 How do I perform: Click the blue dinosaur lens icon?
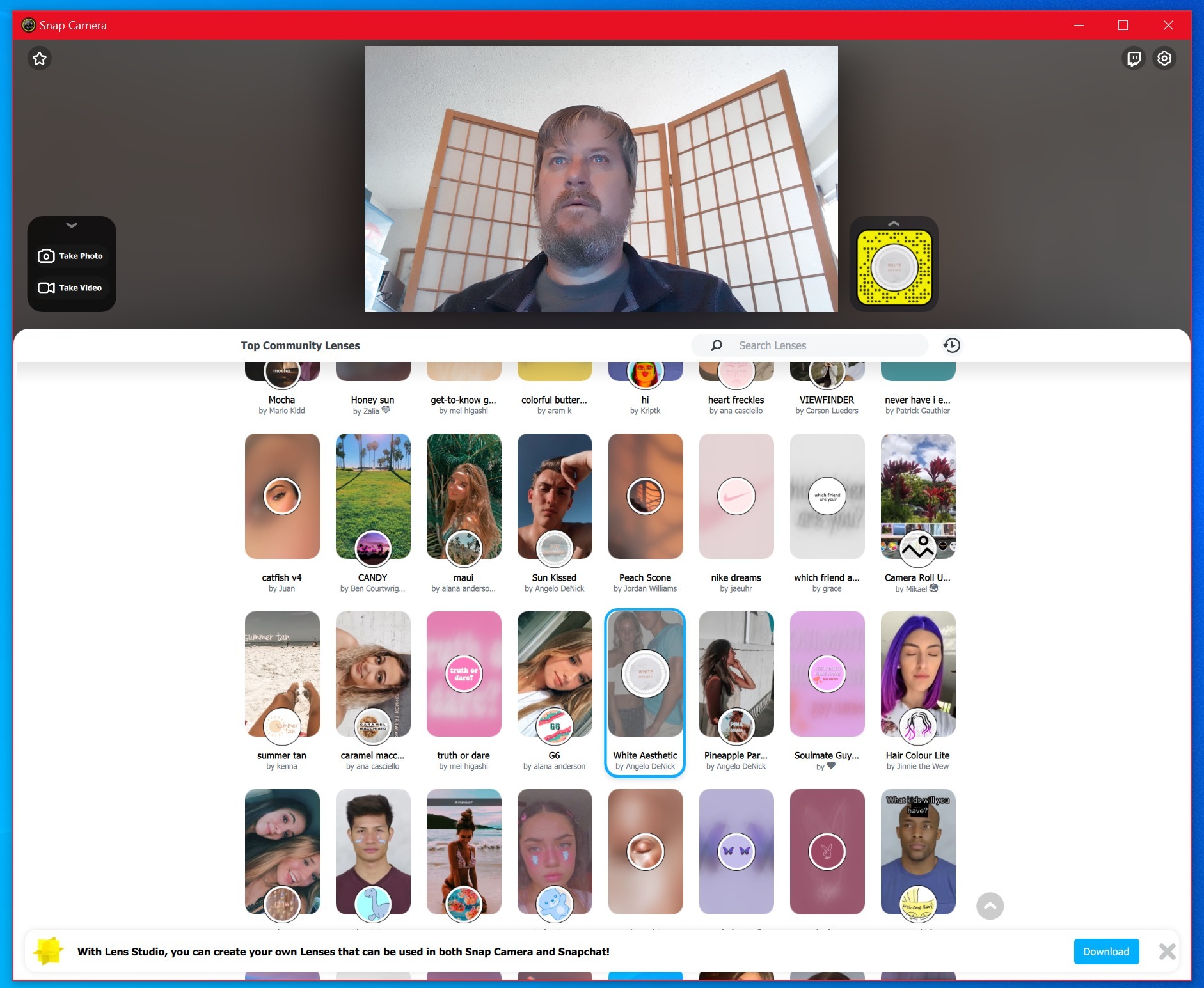[373, 904]
